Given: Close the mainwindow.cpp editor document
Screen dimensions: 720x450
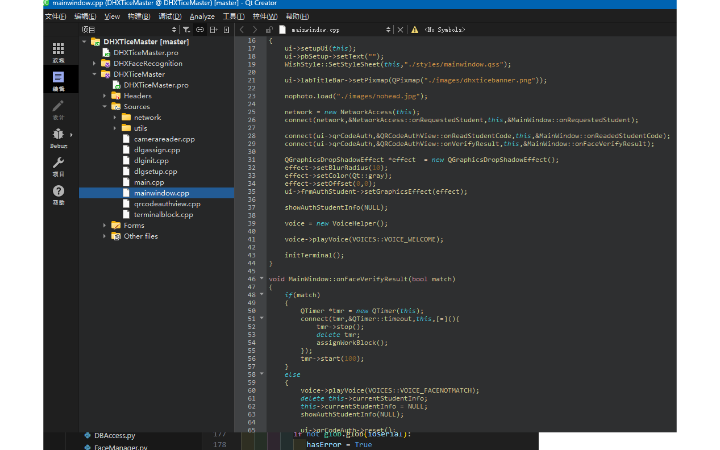Looking at the screenshot, I should (x=400, y=30).
